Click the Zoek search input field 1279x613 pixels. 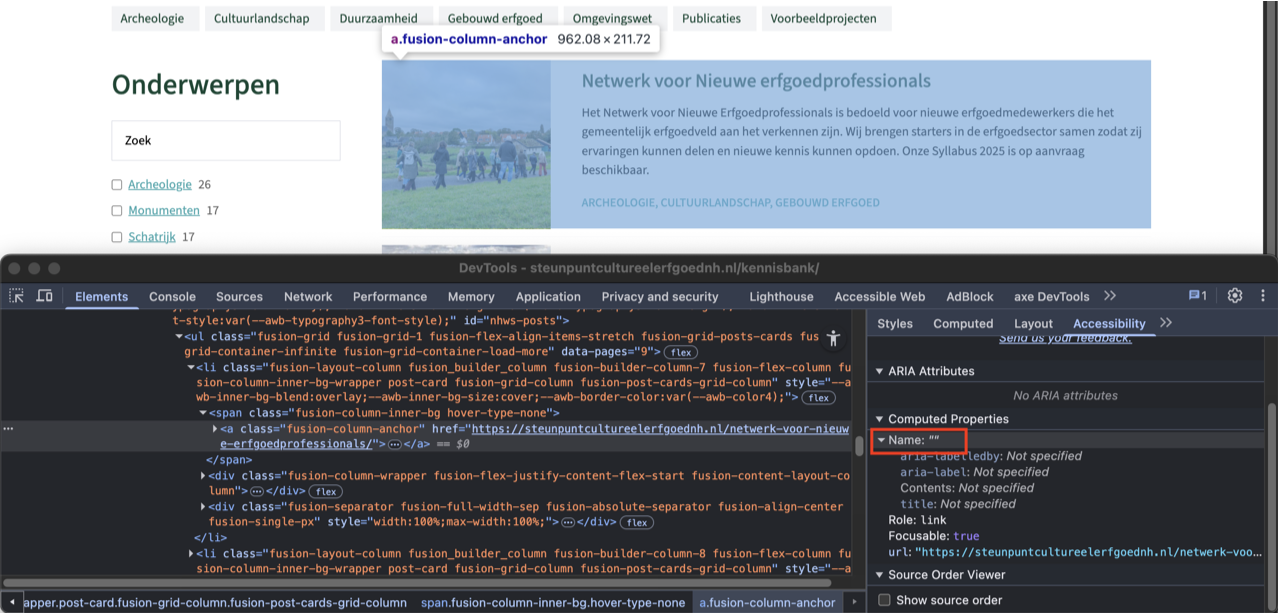[226, 141]
